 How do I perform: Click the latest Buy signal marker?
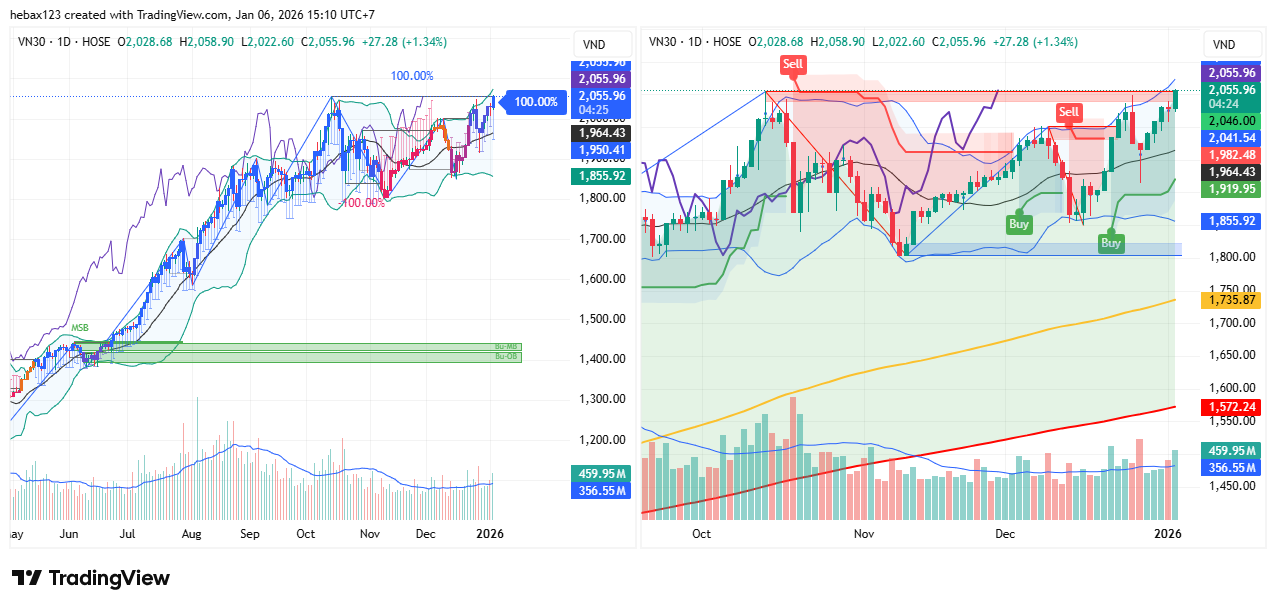1111,242
